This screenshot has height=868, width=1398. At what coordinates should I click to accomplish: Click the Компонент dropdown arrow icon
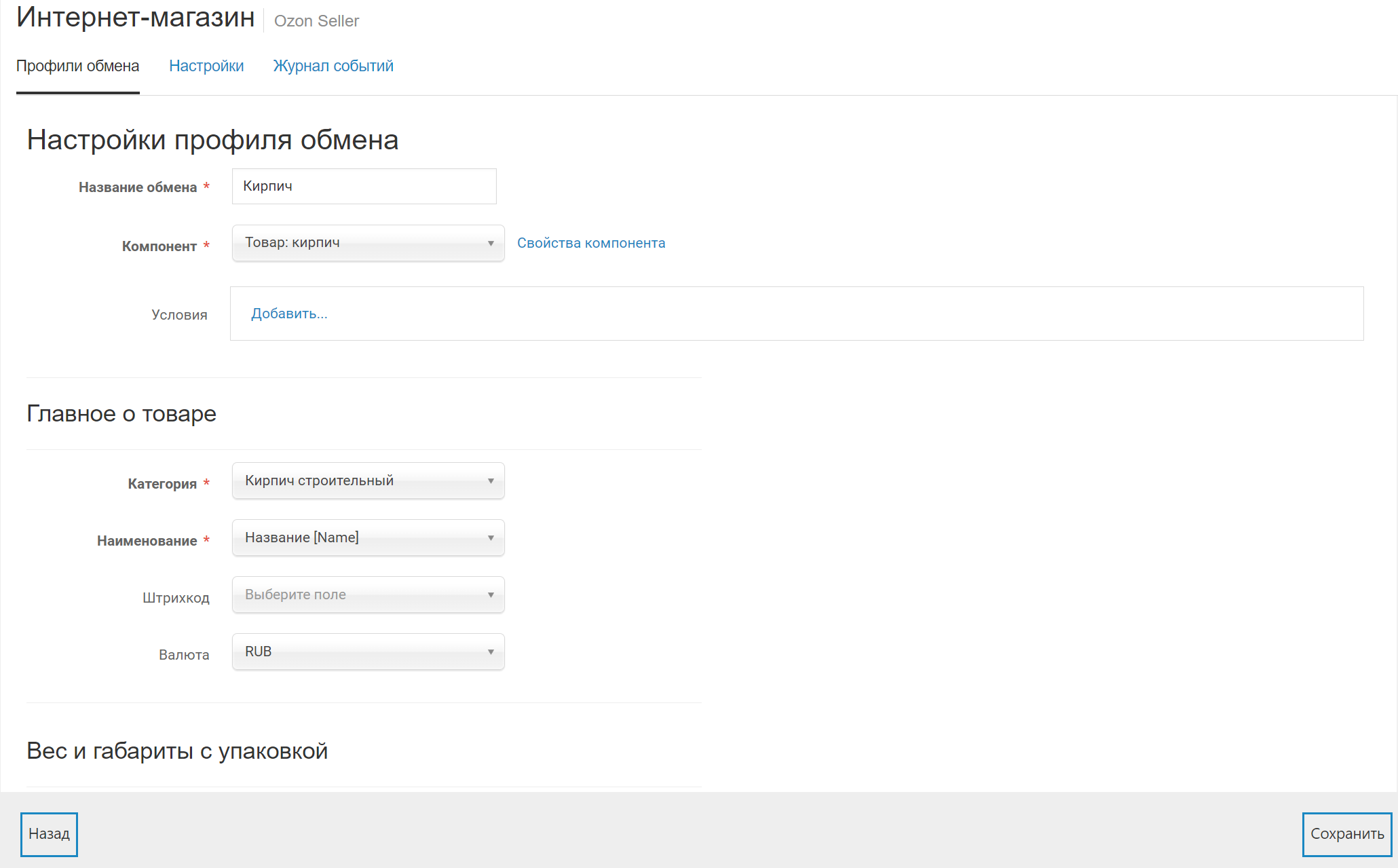[491, 243]
